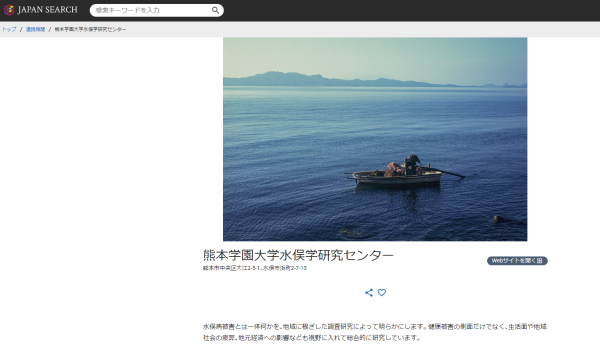Screen dimensions: 600x360
Task: Click the external link icon in Web button
Action: [540, 261]
